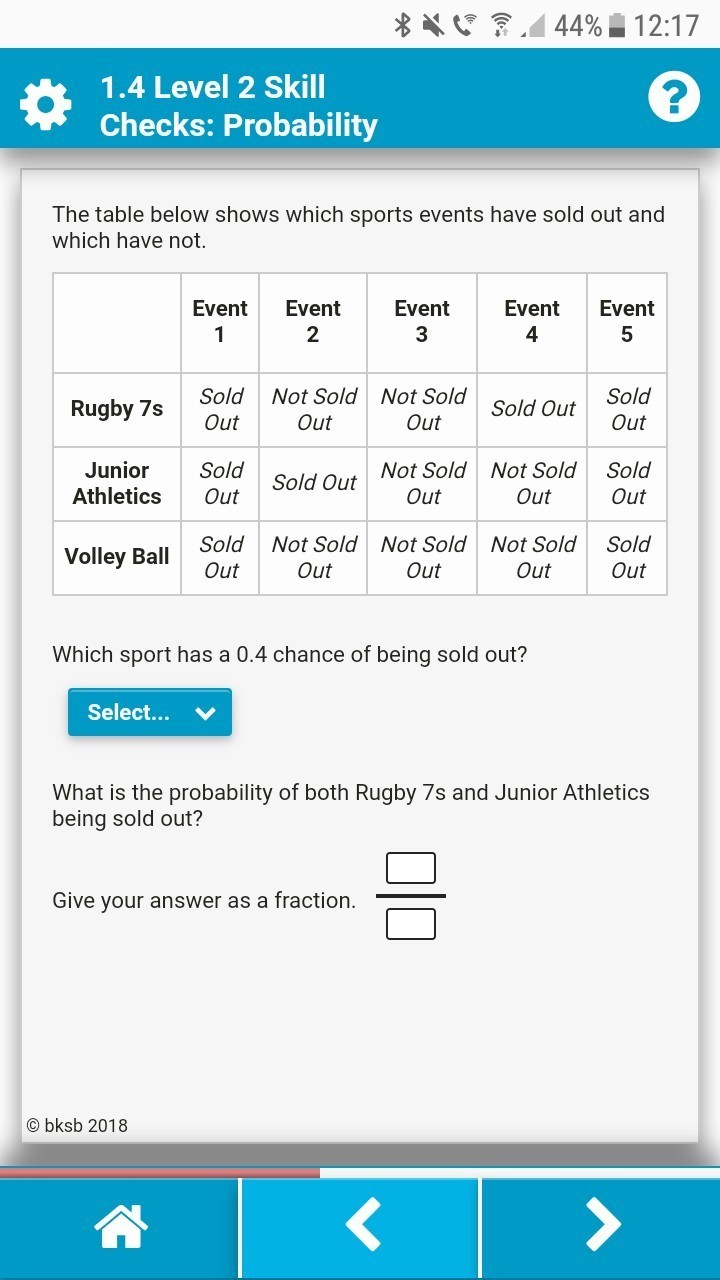Image resolution: width=720 pixels, height=1280 pixels.
Task: Tap the battery status icon
Action: [617, 25]
